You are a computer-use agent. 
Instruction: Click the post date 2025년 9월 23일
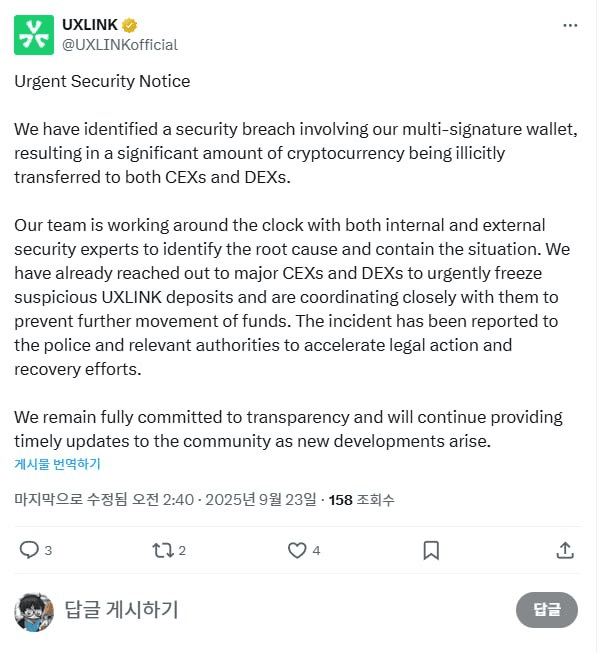261,499
